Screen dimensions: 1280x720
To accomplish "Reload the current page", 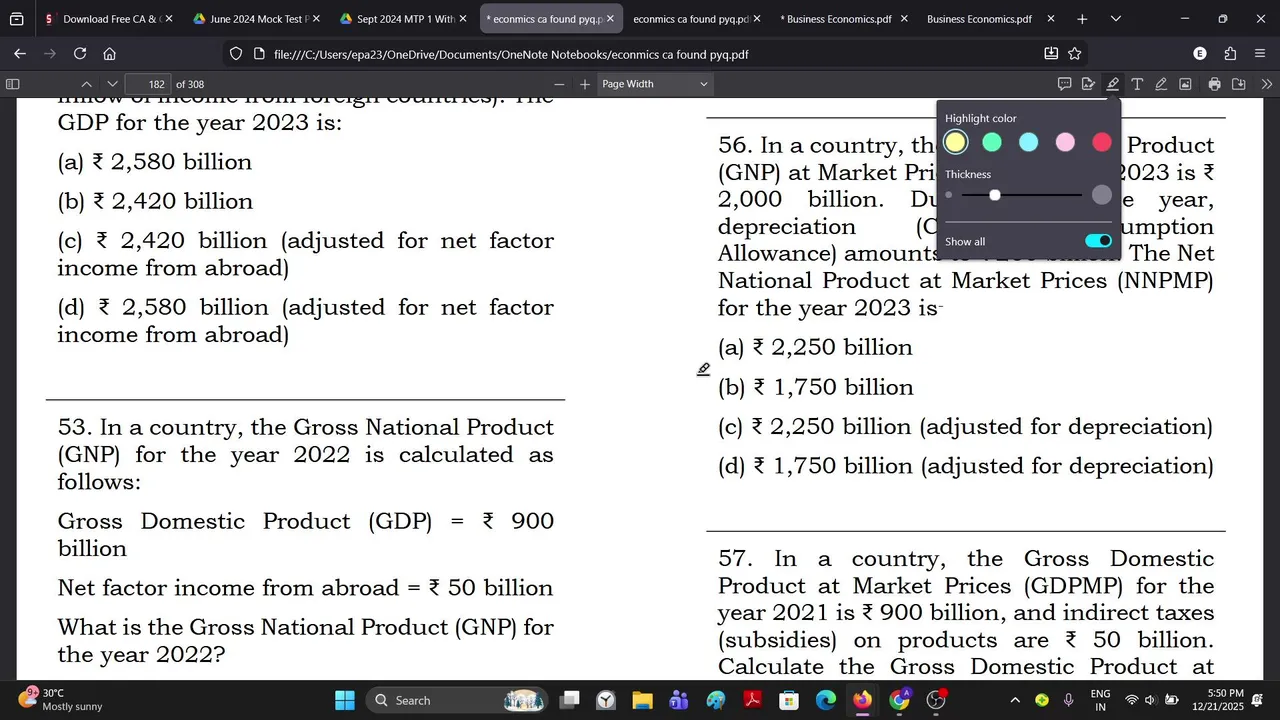I will coord(80,54).
